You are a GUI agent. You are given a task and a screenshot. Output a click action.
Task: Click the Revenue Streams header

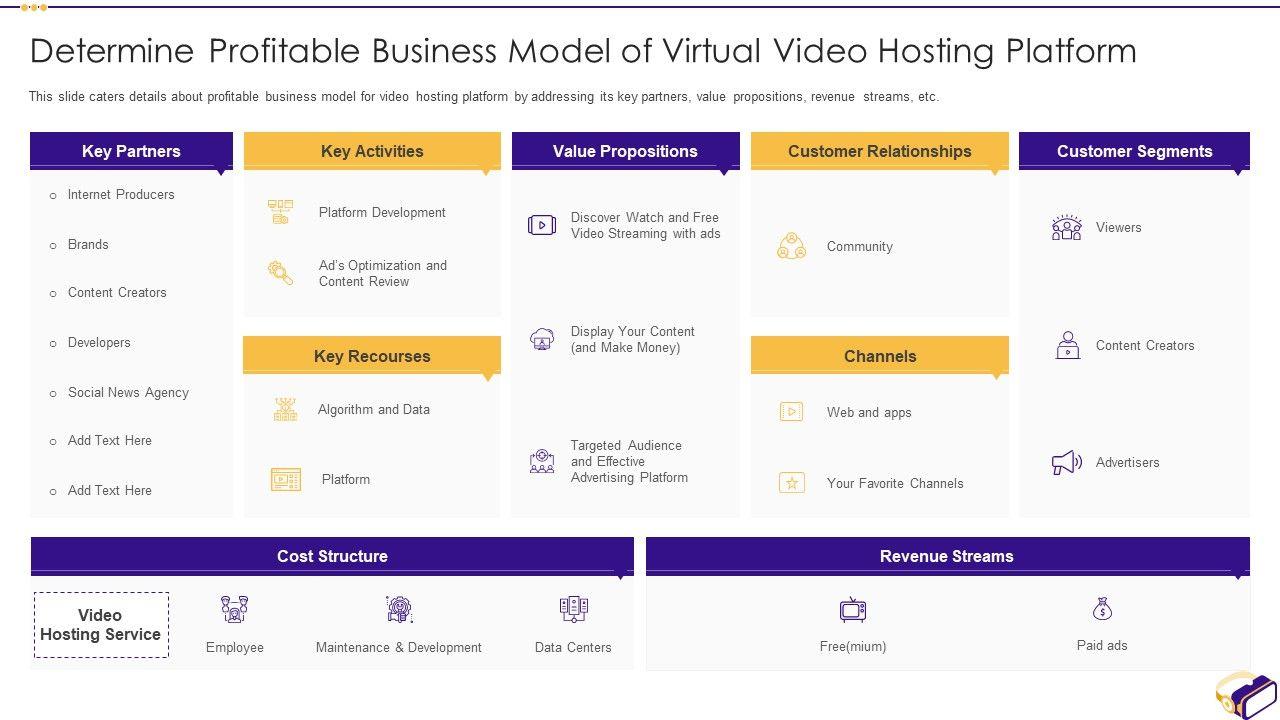(x=947, y=556)
